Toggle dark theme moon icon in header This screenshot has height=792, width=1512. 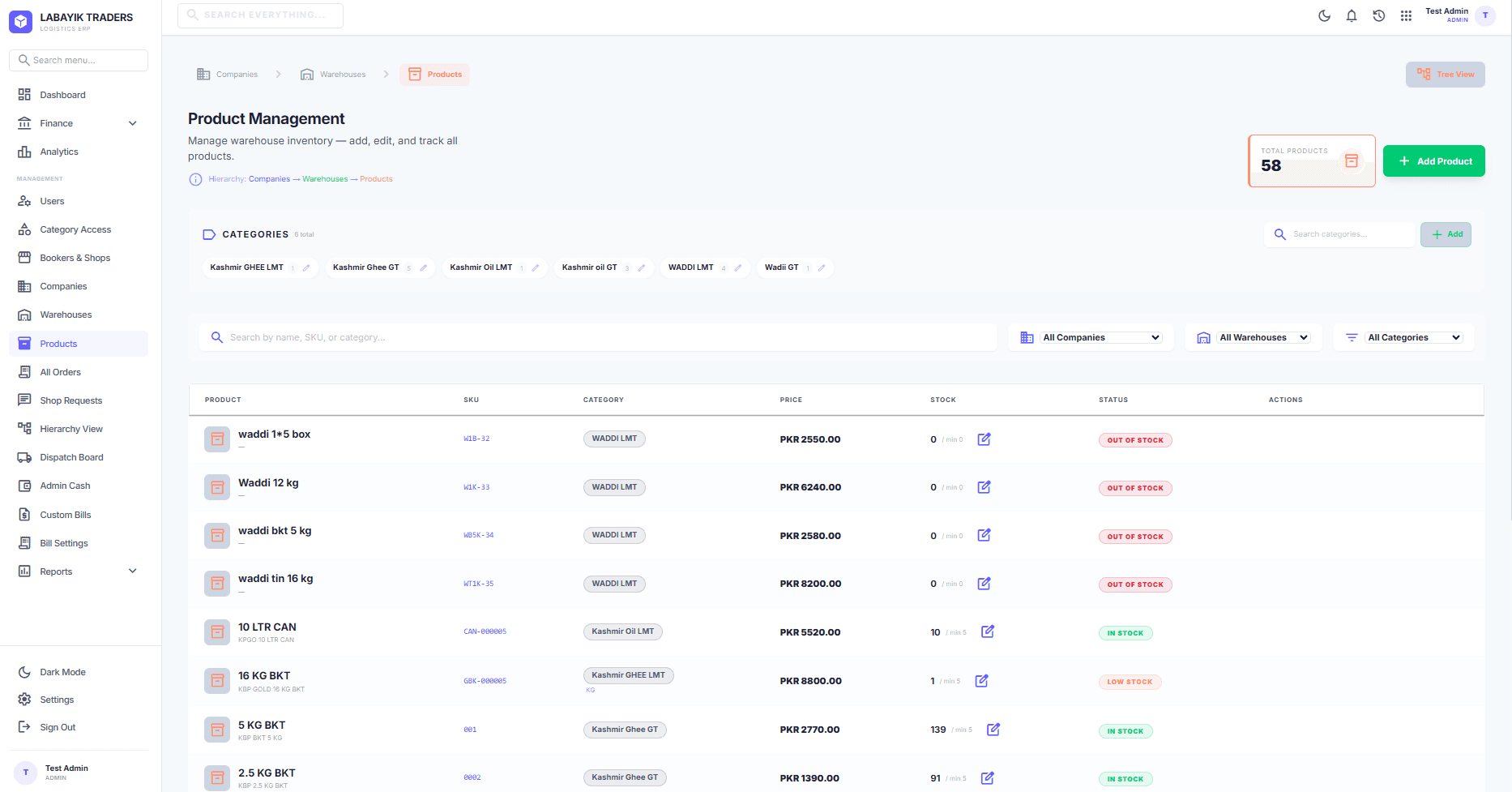point(1324,15)
